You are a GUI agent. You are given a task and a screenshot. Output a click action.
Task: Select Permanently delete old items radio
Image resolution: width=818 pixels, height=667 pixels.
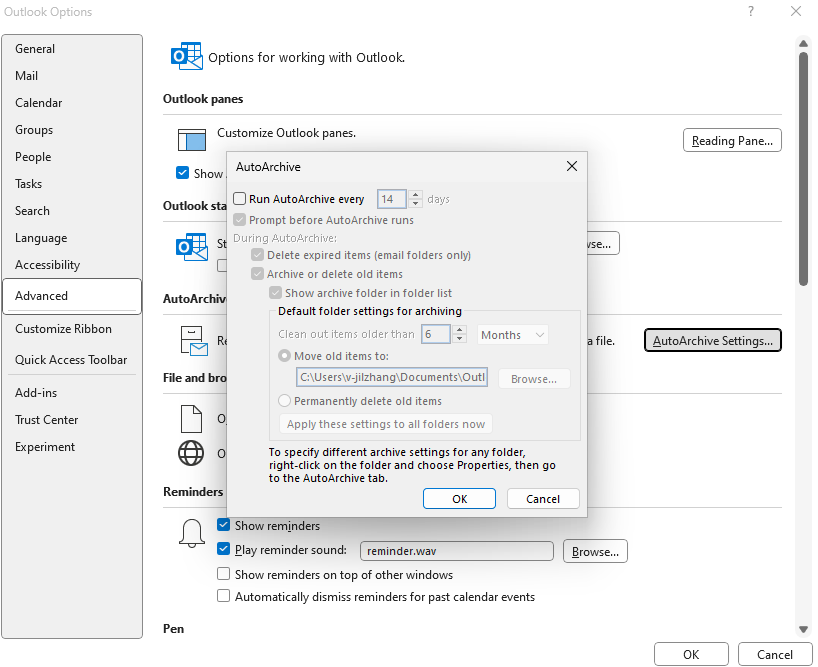click(284, 401)
